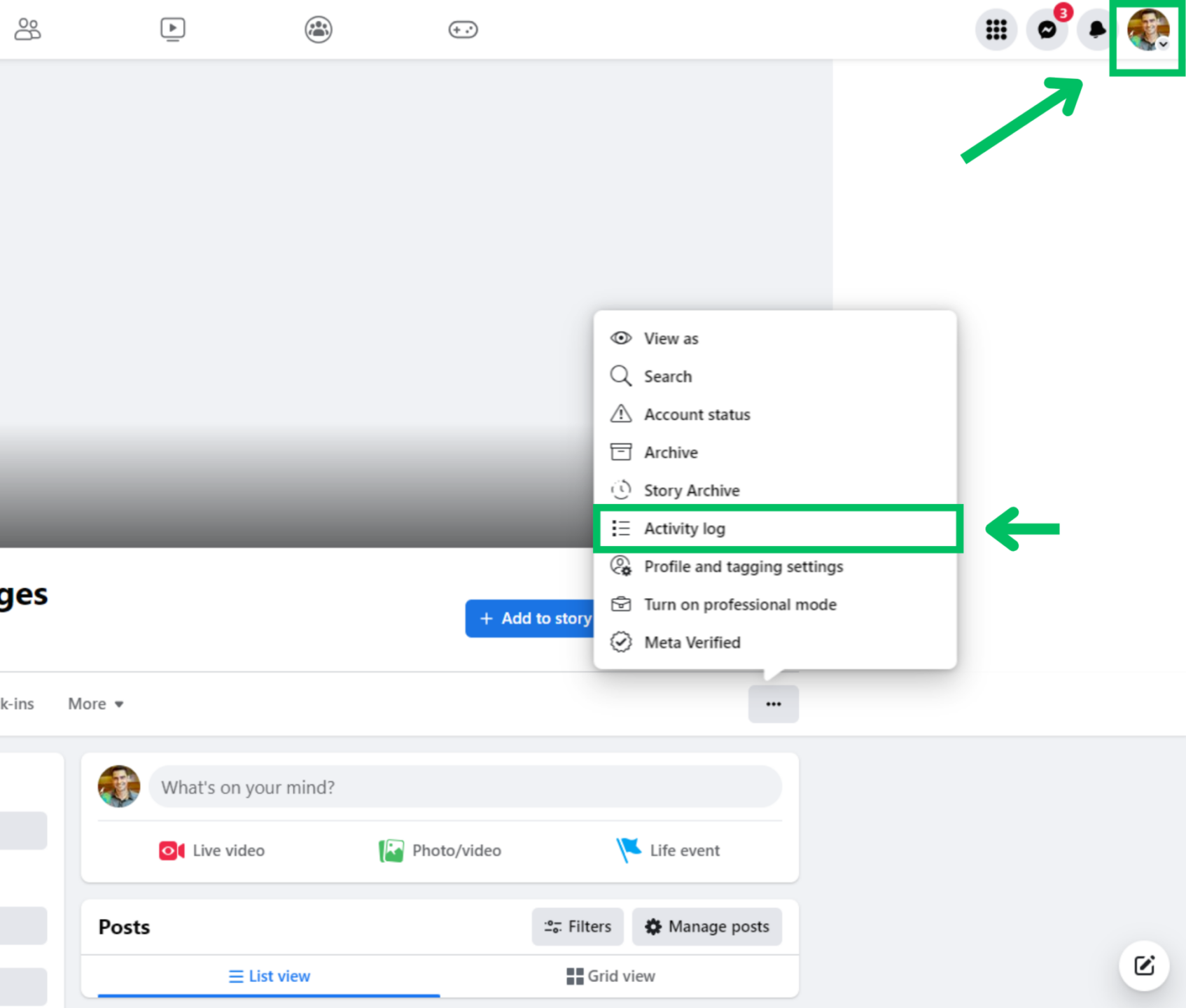The image size is (1186, 1008).
Task: Open Manage posts options
Action: tap(706, 926)
